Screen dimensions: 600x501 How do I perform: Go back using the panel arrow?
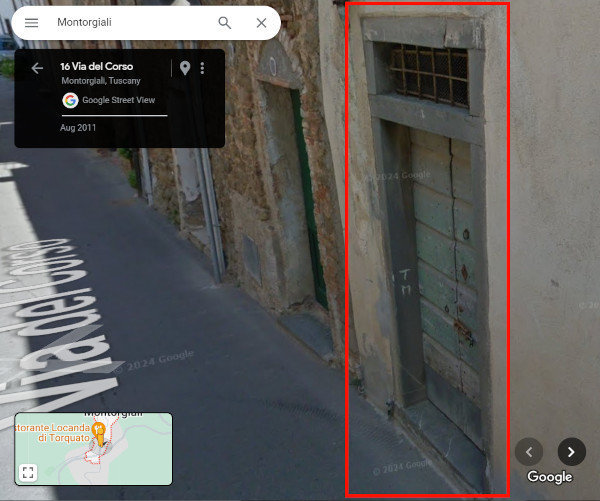37,69
